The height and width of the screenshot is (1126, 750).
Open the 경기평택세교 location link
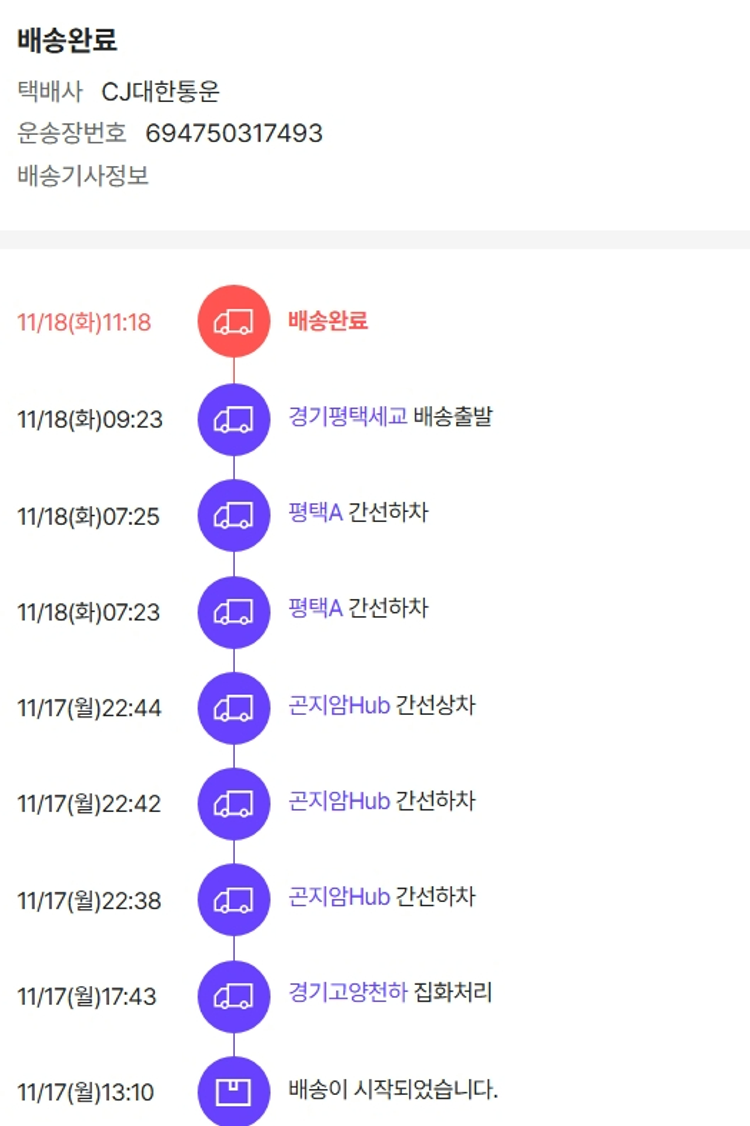click(x=347, y=417)
